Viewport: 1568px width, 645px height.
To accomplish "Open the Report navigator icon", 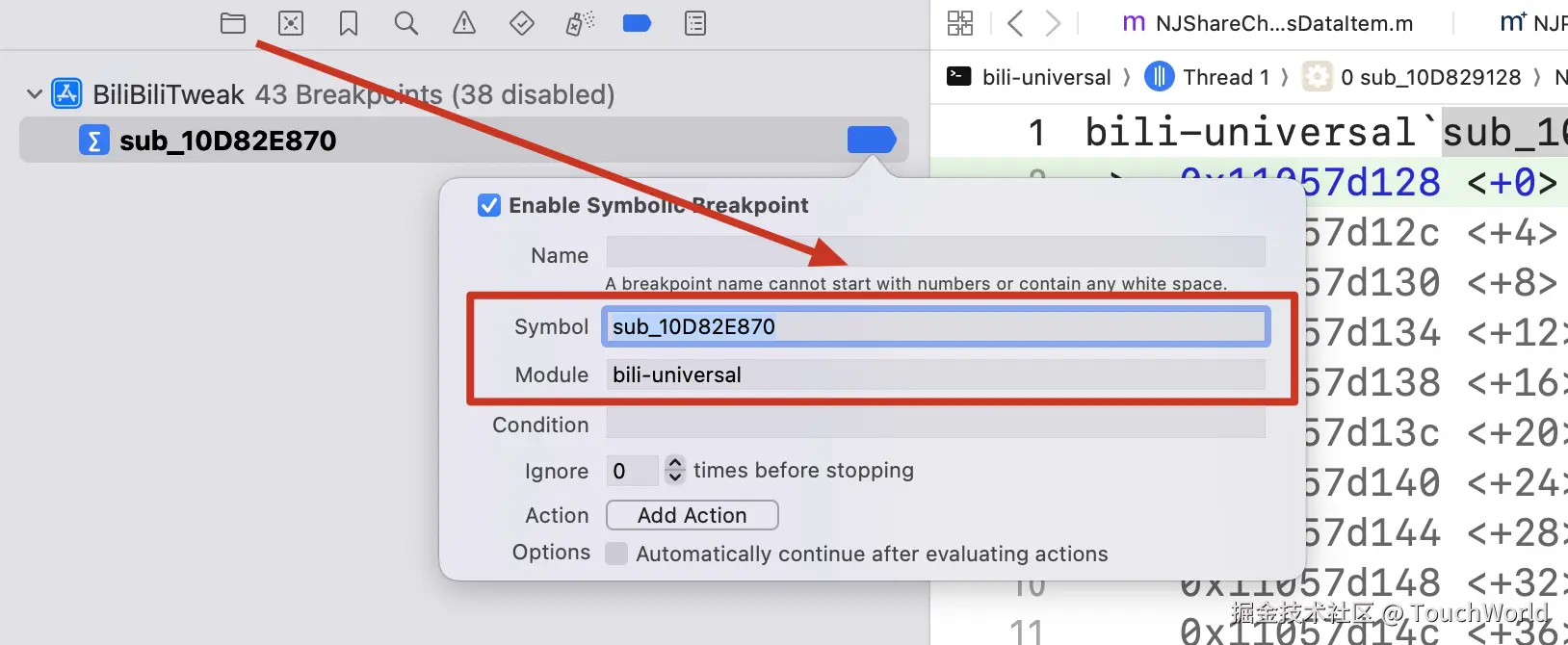I will [x=695, y=23].
